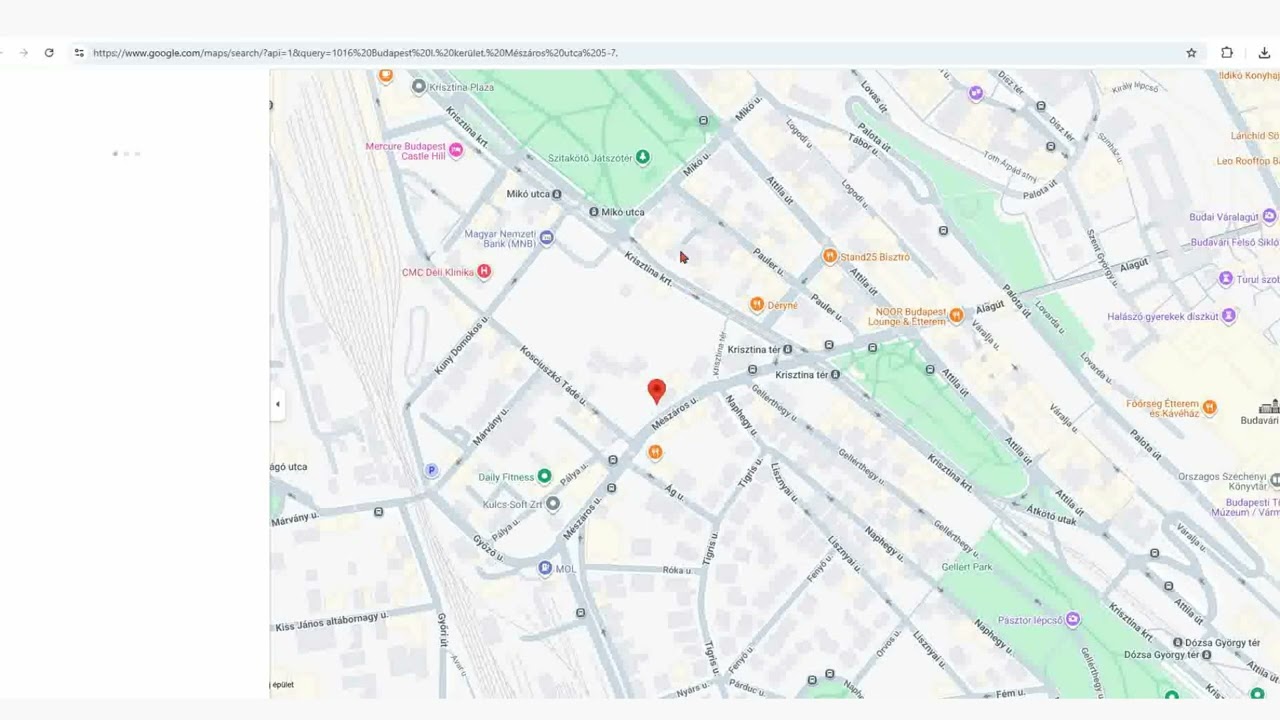1280x720 pixels.
Task: Open the Turul szobor marker
Action: [1226, 279]
